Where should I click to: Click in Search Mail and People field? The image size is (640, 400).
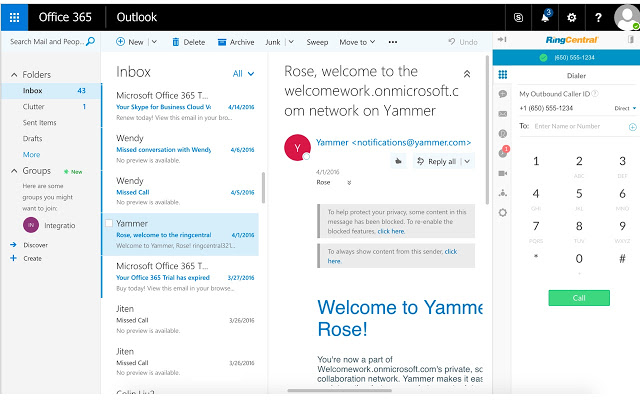(47, 41)
